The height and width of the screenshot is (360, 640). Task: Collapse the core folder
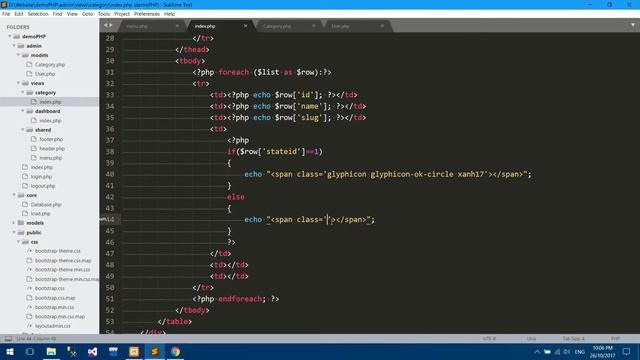coord(14,195)
